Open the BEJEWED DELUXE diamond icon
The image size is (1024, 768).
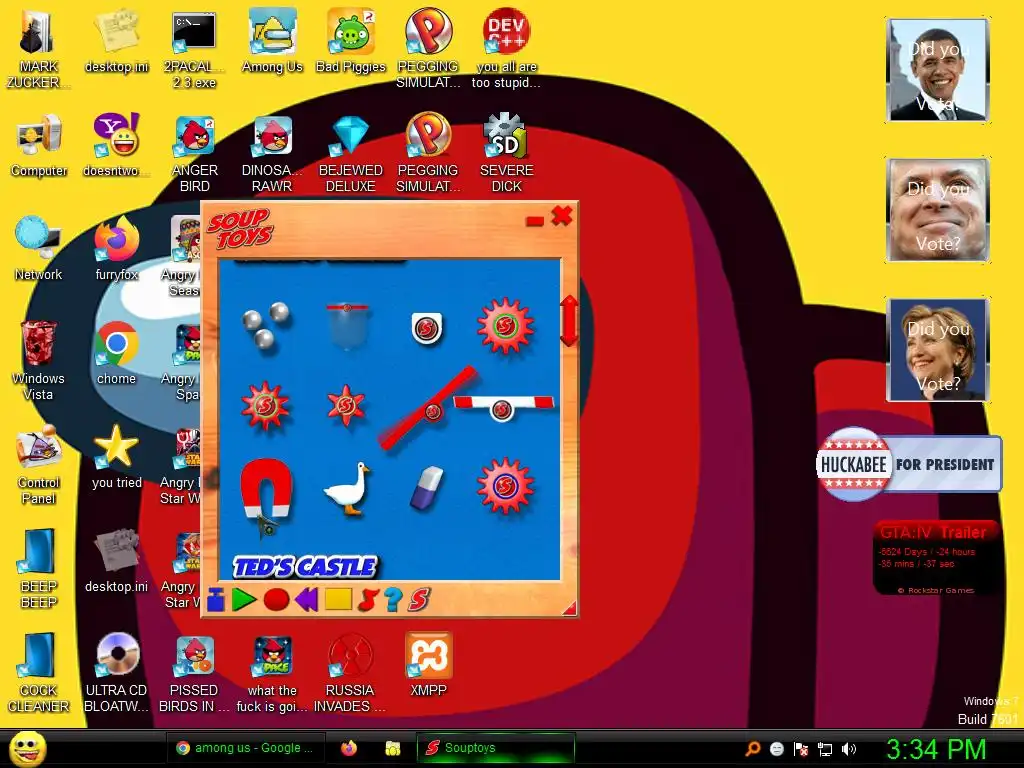351,154
